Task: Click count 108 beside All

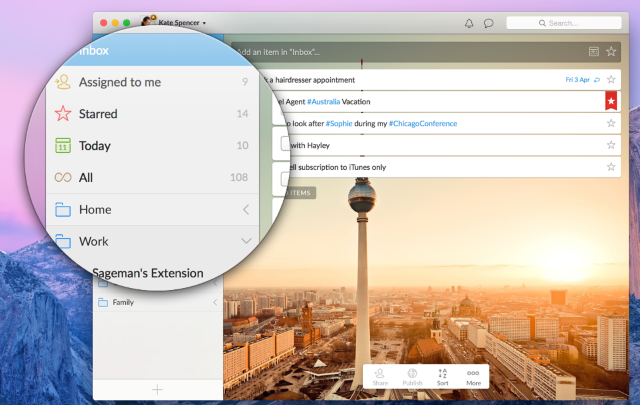Action: [x=239, y=177]
